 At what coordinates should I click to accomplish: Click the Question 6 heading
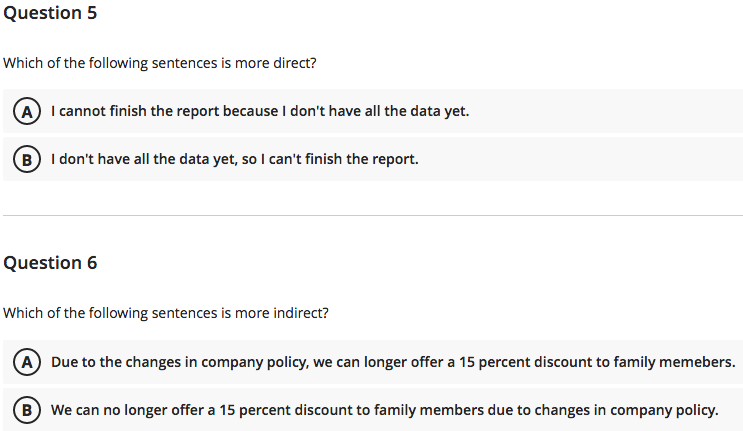click(50, 263)
